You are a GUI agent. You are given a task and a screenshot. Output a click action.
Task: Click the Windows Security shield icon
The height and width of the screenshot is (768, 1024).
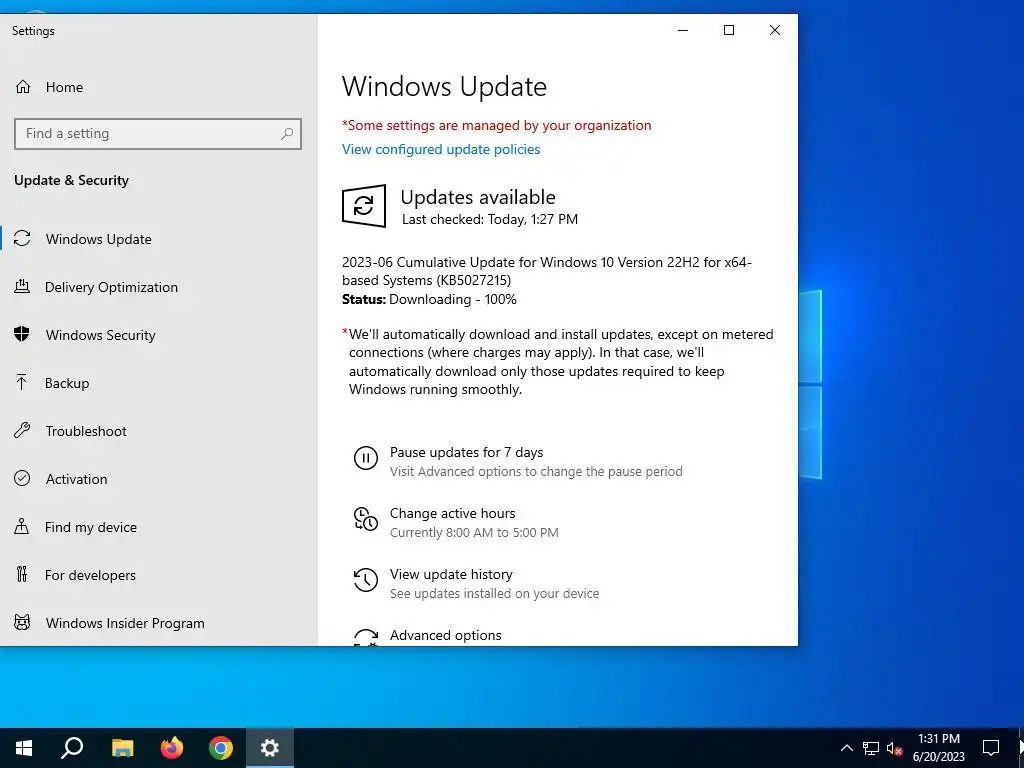(22, 334)
